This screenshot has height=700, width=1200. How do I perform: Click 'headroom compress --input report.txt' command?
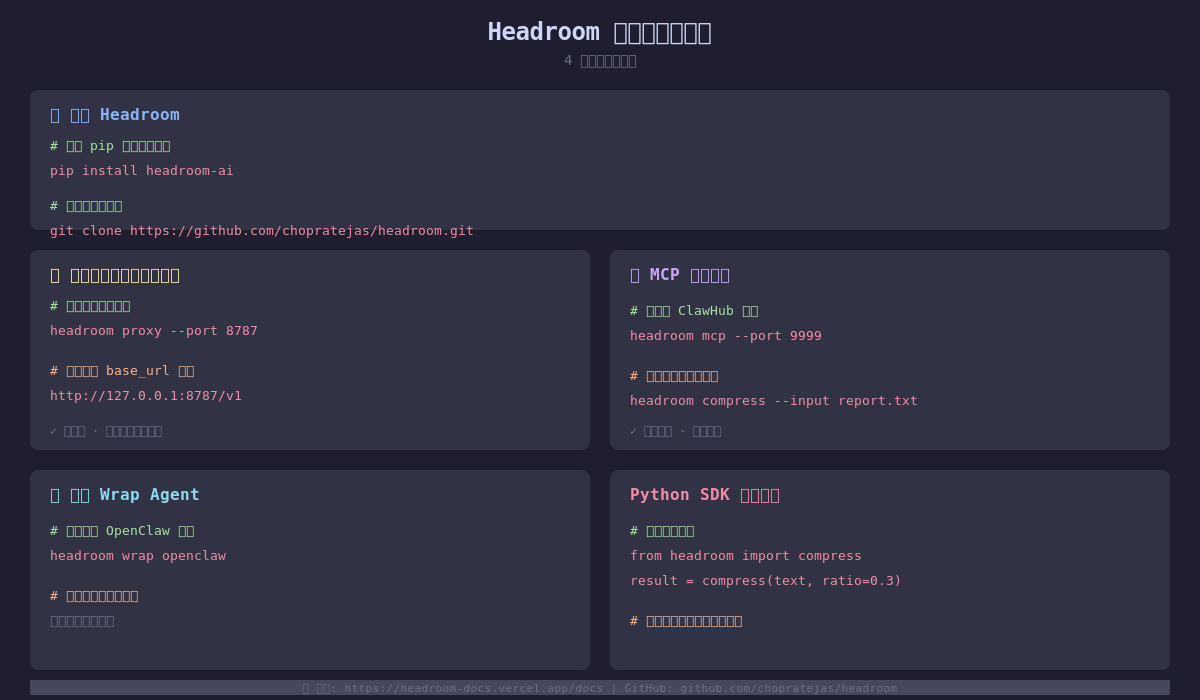tap(774, 401)
